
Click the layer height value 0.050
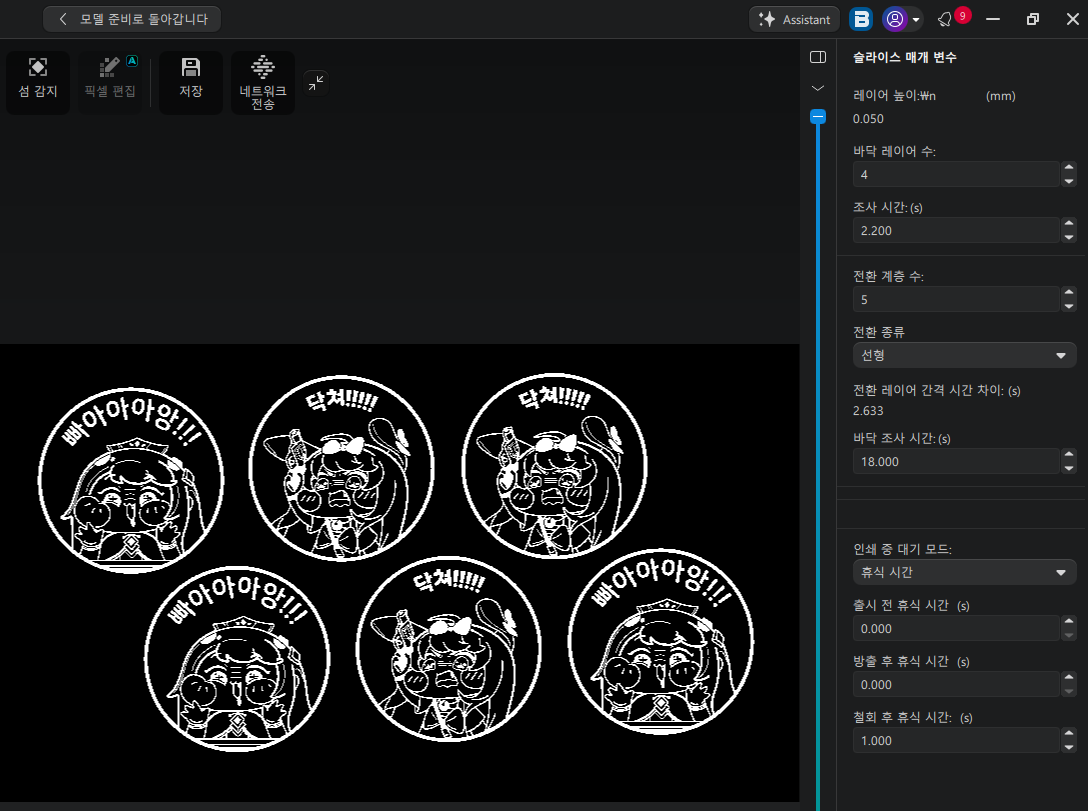[868, 119]
